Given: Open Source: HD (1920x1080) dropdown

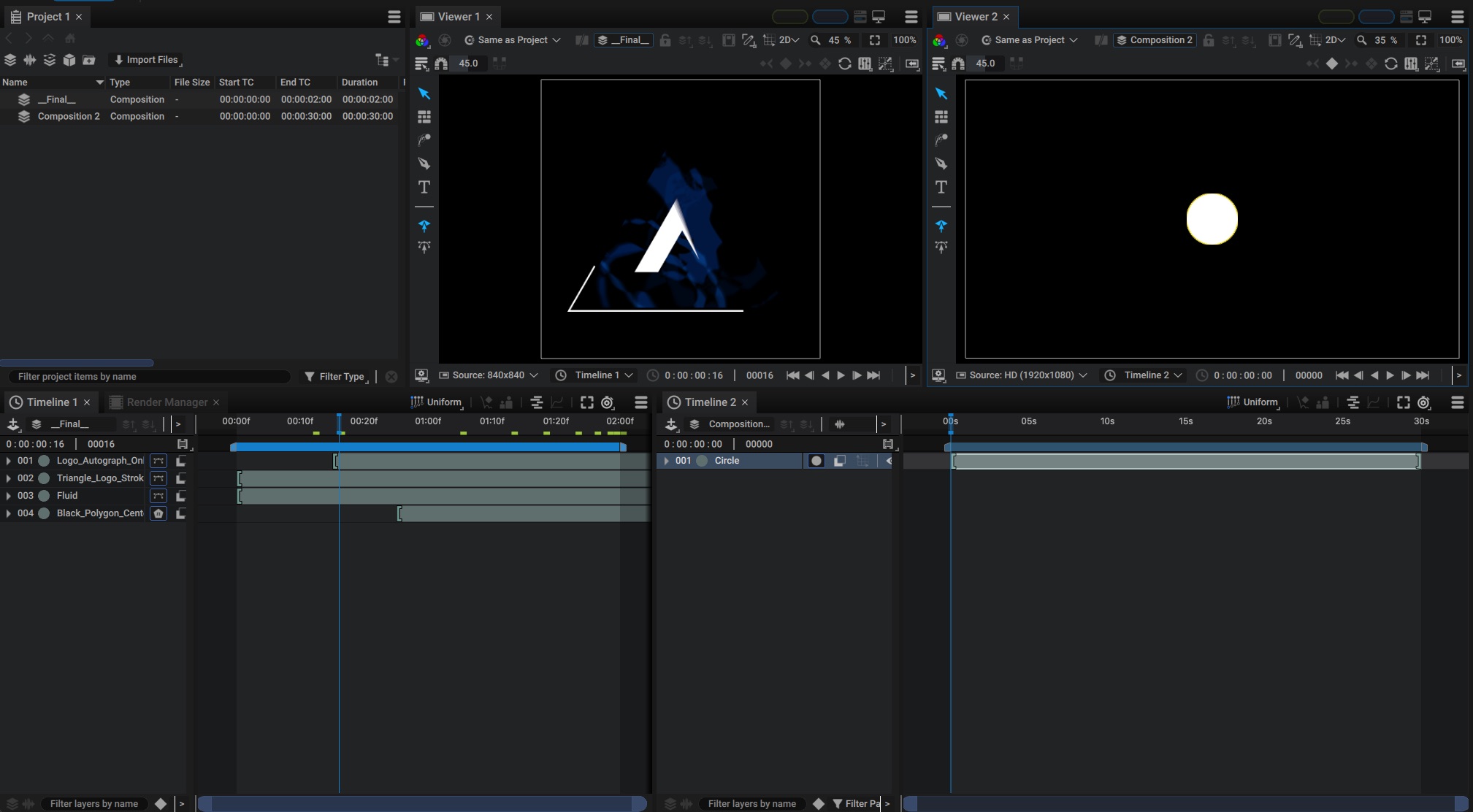Looking at the screenshot, I should pyautogui.click(x=1022, y=375).
